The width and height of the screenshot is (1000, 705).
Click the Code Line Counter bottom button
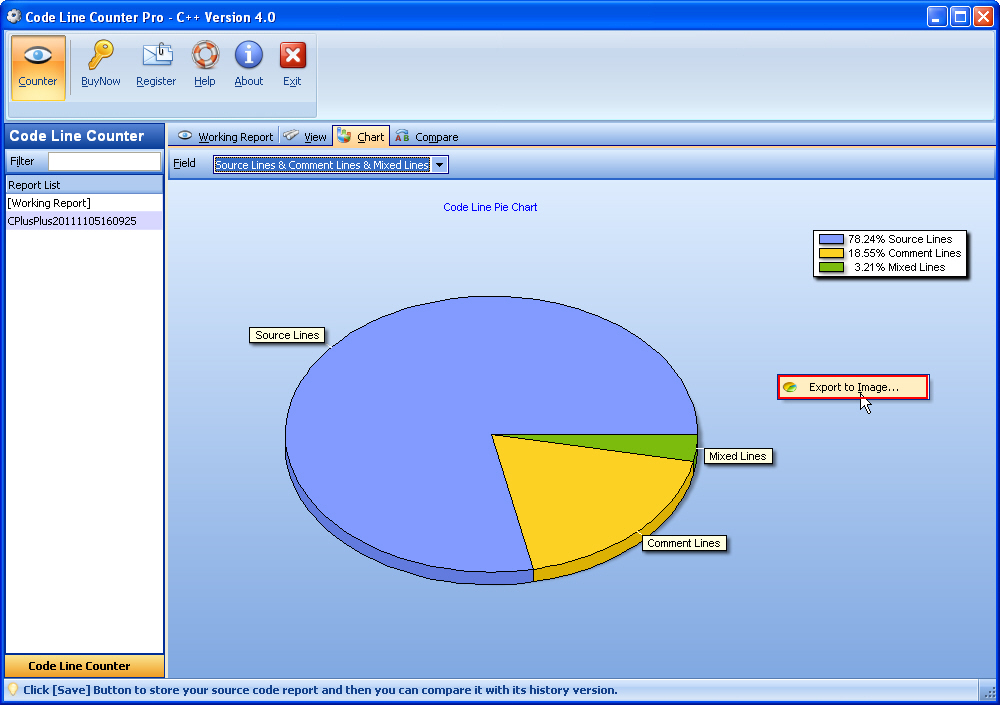click(84, 665)
